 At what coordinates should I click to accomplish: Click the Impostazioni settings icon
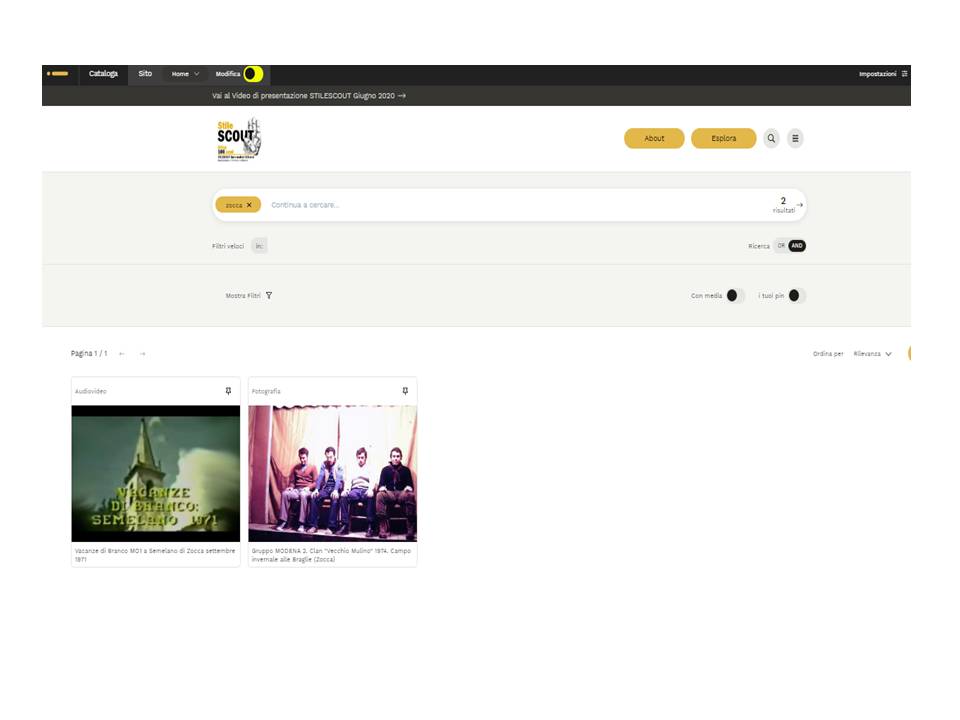[x=904, y=74]
